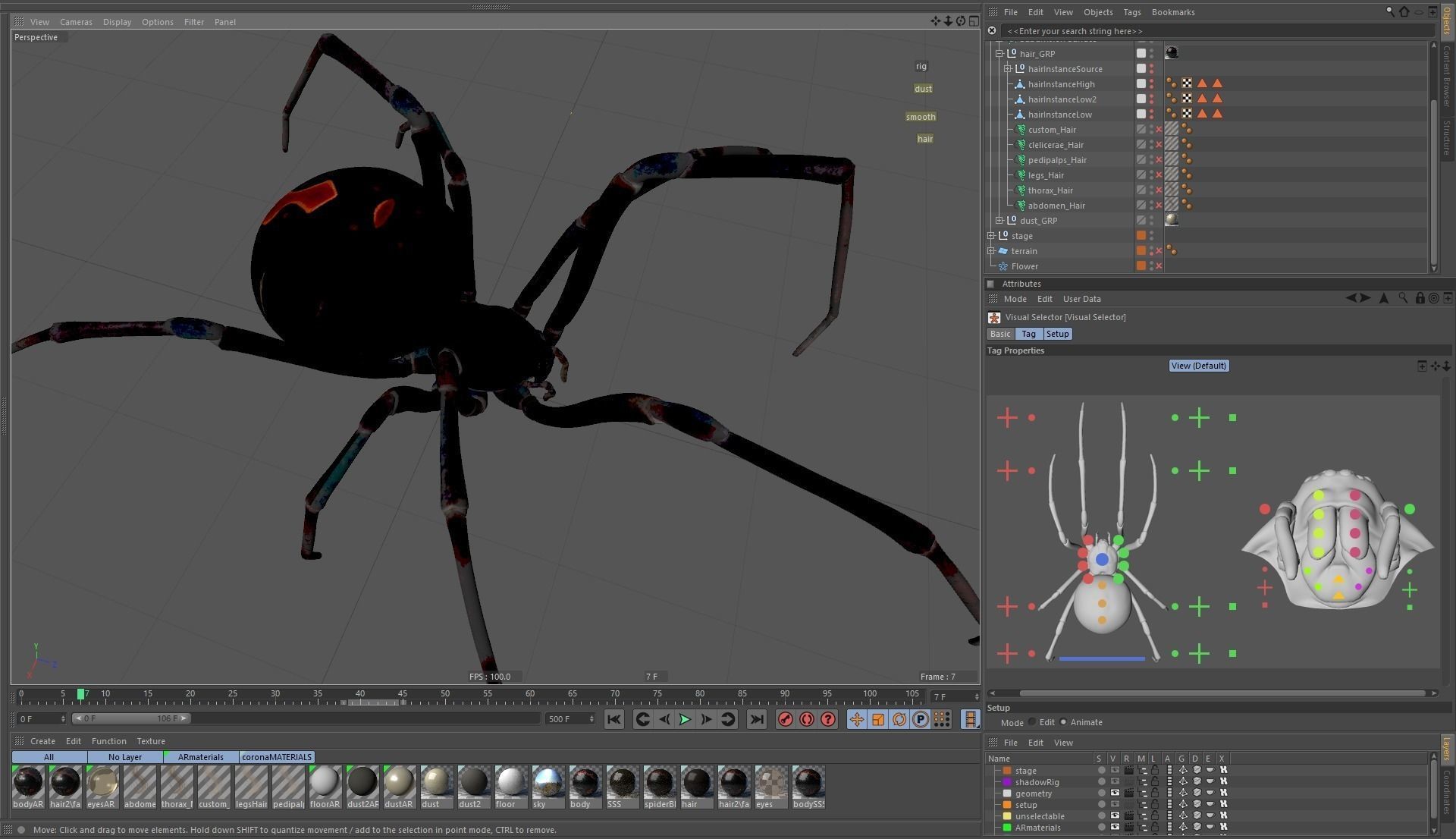Click the blue thorax selector dot
The image size is (1456, 839).
click(1102, 560)
